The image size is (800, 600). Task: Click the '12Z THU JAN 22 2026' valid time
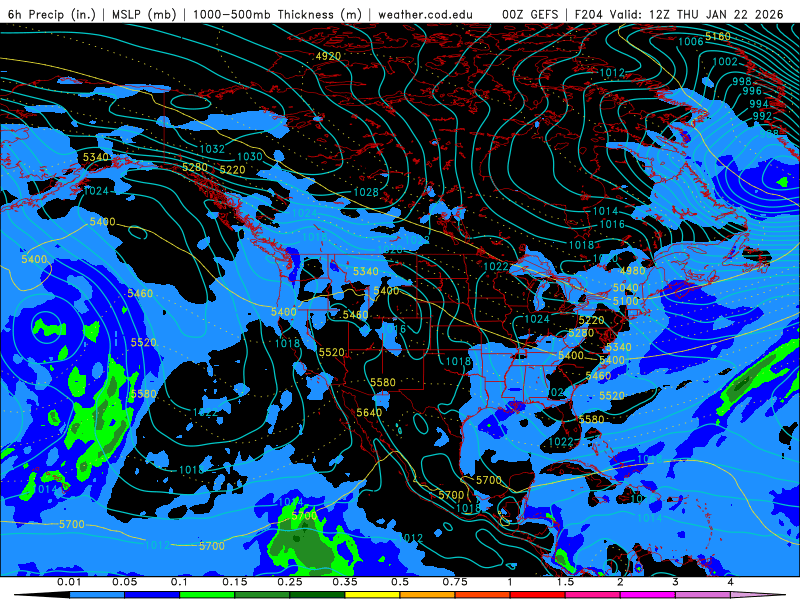click(716, 14)
